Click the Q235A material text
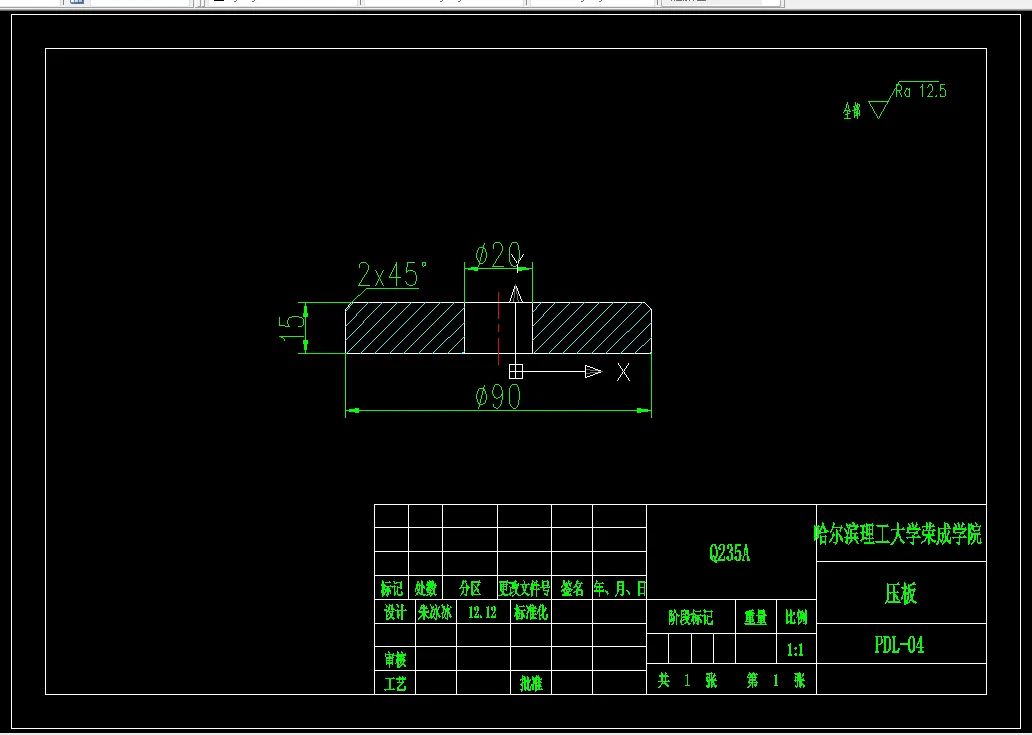The height and width of the screenshot is (735, 1032). (x=730, y=553)
